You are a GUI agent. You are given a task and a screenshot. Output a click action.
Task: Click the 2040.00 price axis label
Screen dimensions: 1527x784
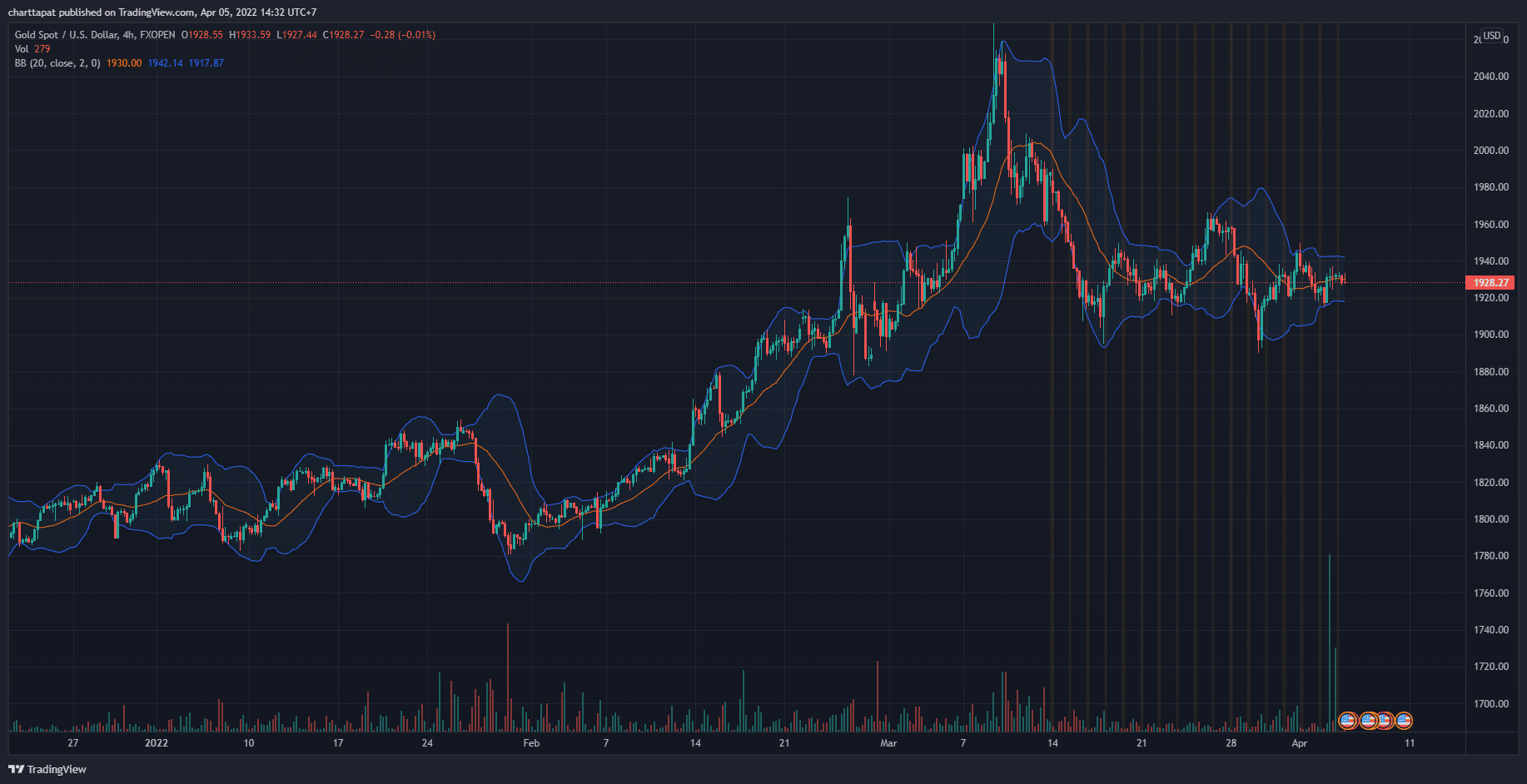point(1491,77)
